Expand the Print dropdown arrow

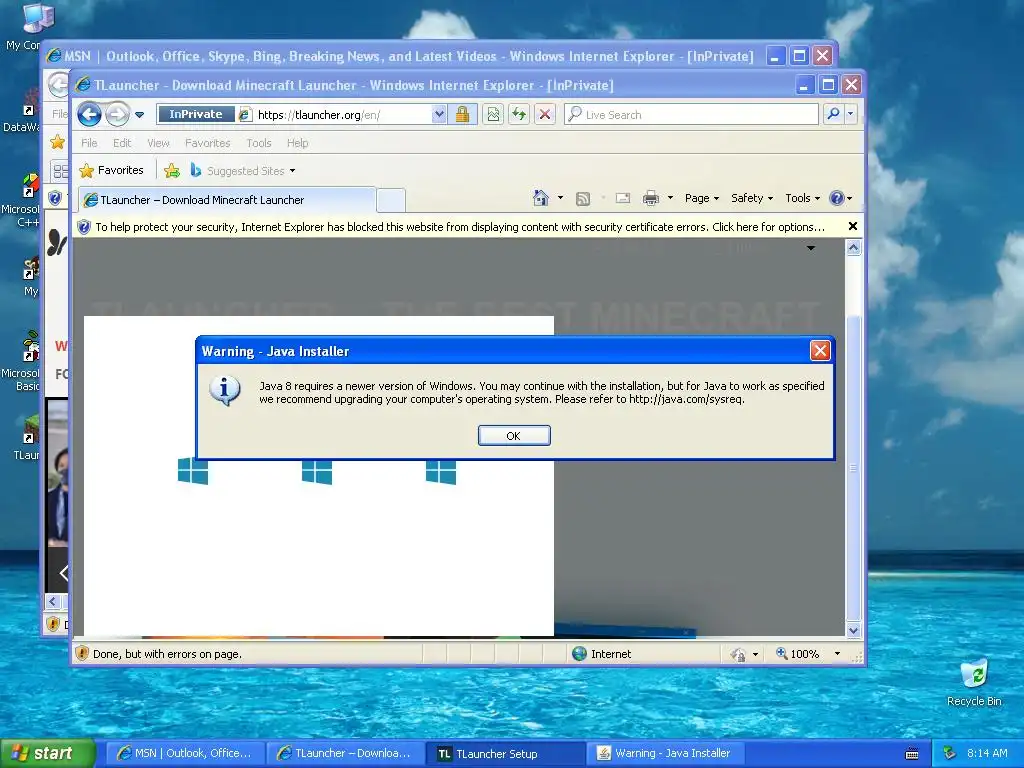tap(670, 198)
